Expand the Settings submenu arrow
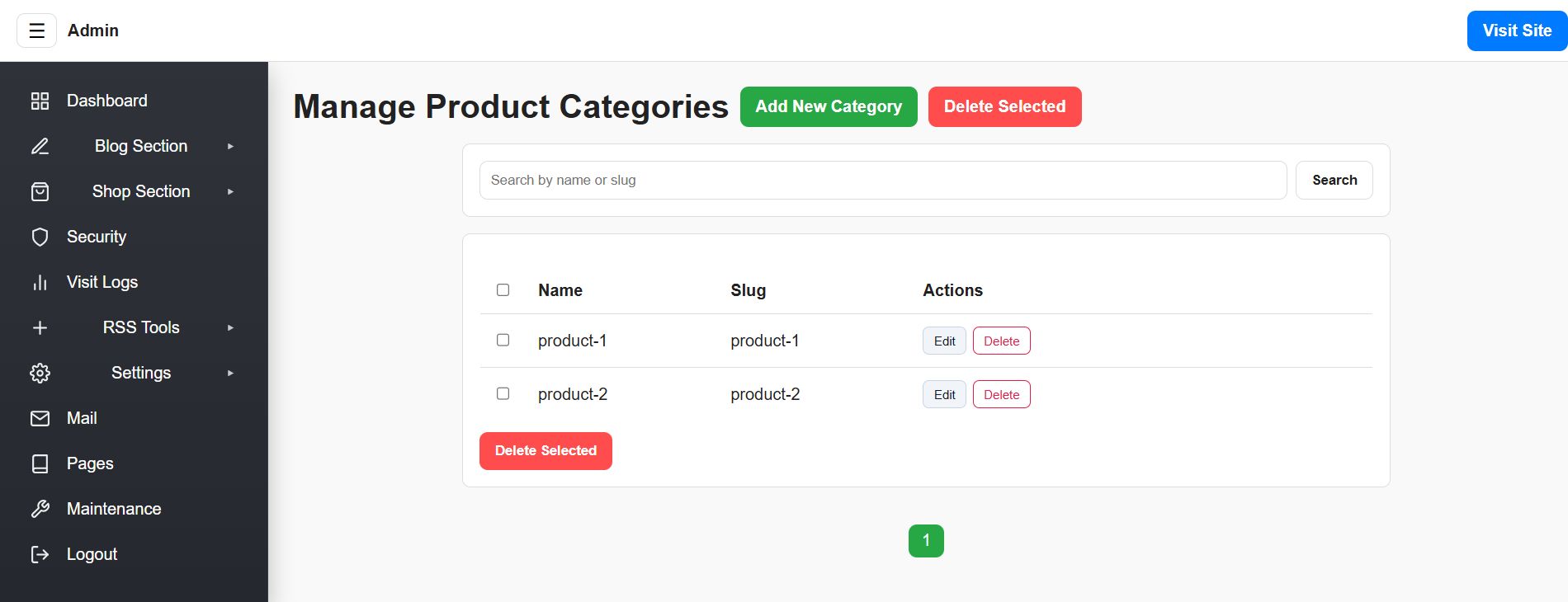 (x=230, y=374)
